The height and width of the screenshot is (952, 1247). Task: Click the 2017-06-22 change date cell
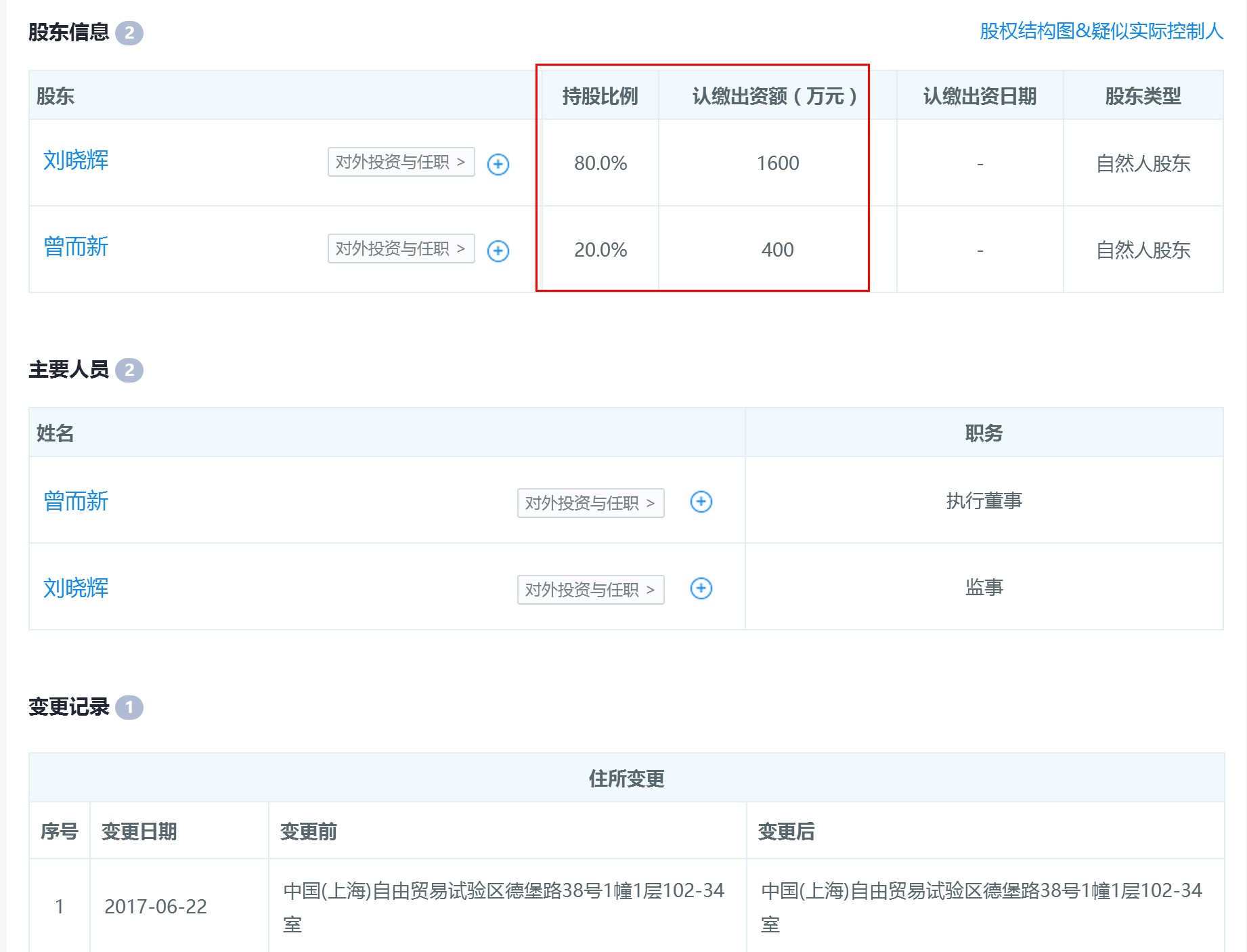click(156, 907)
